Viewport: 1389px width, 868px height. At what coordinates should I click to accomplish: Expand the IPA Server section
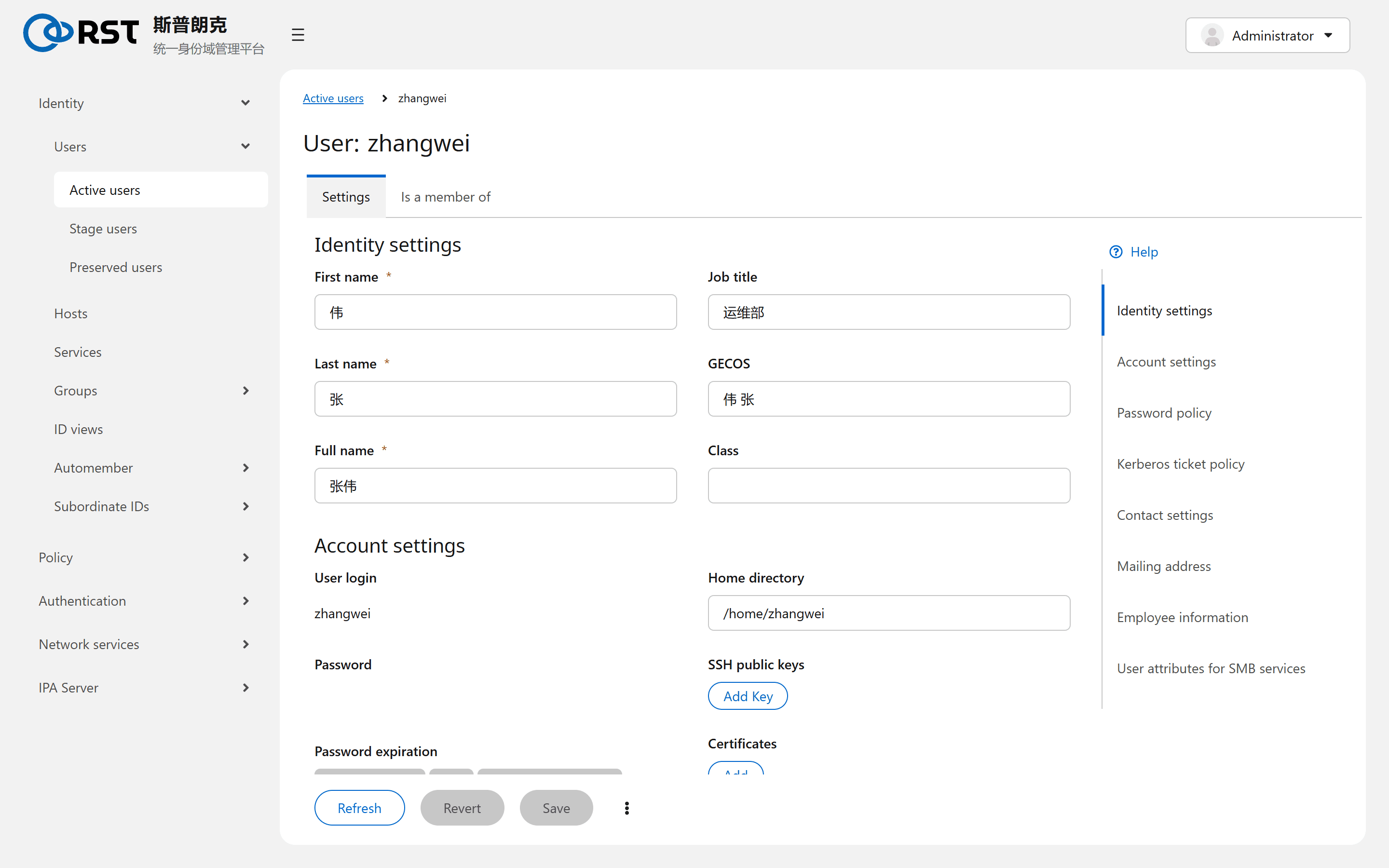click(145, 687)
